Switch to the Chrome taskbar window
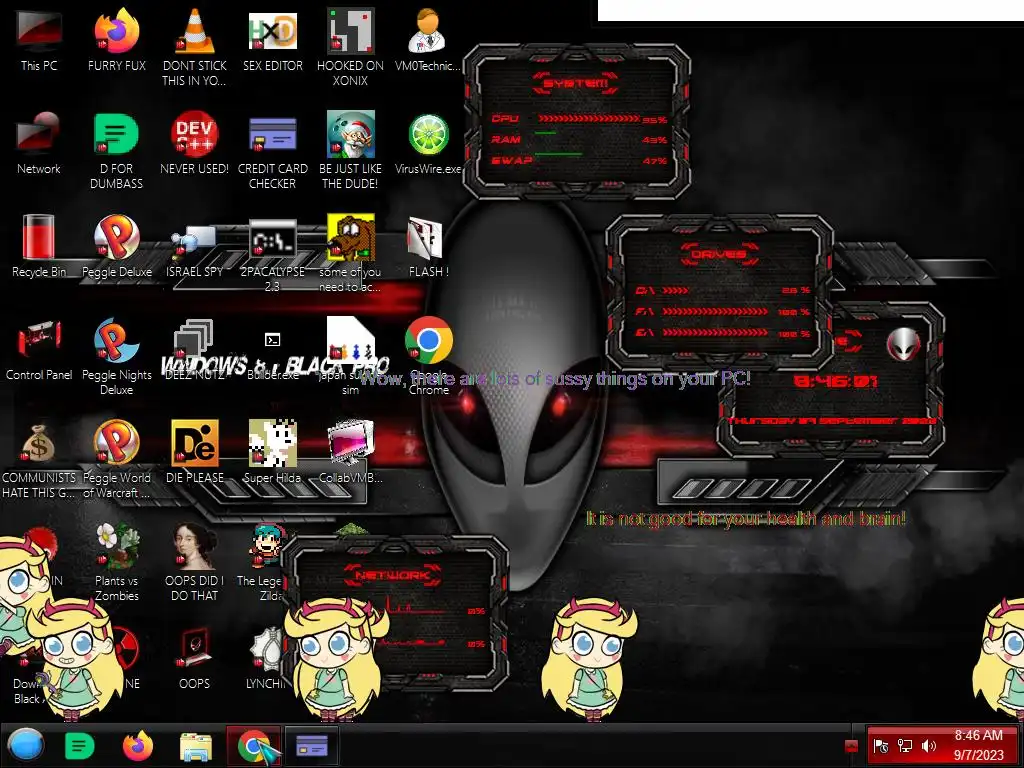The image size is (1024, 768). point(253,746)
